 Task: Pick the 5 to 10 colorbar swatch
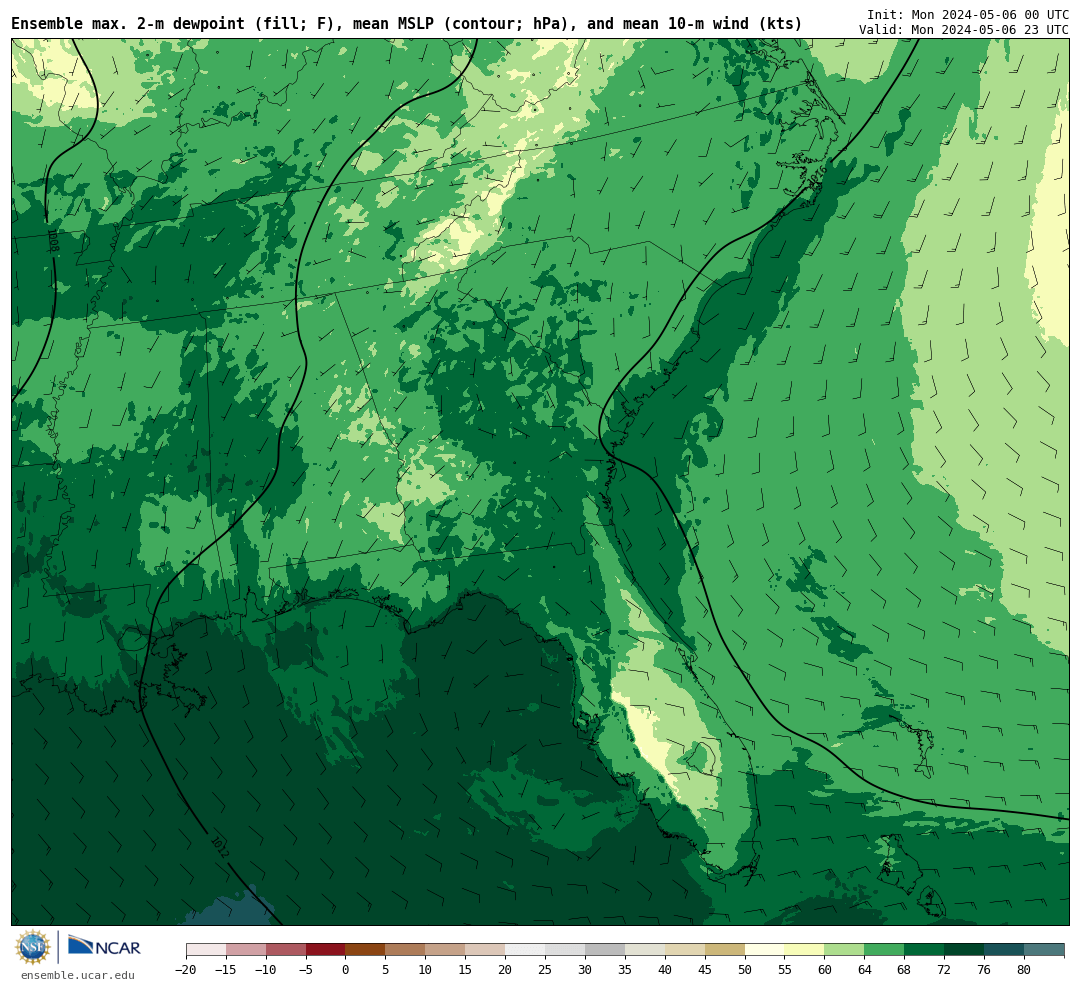point(406,950)
